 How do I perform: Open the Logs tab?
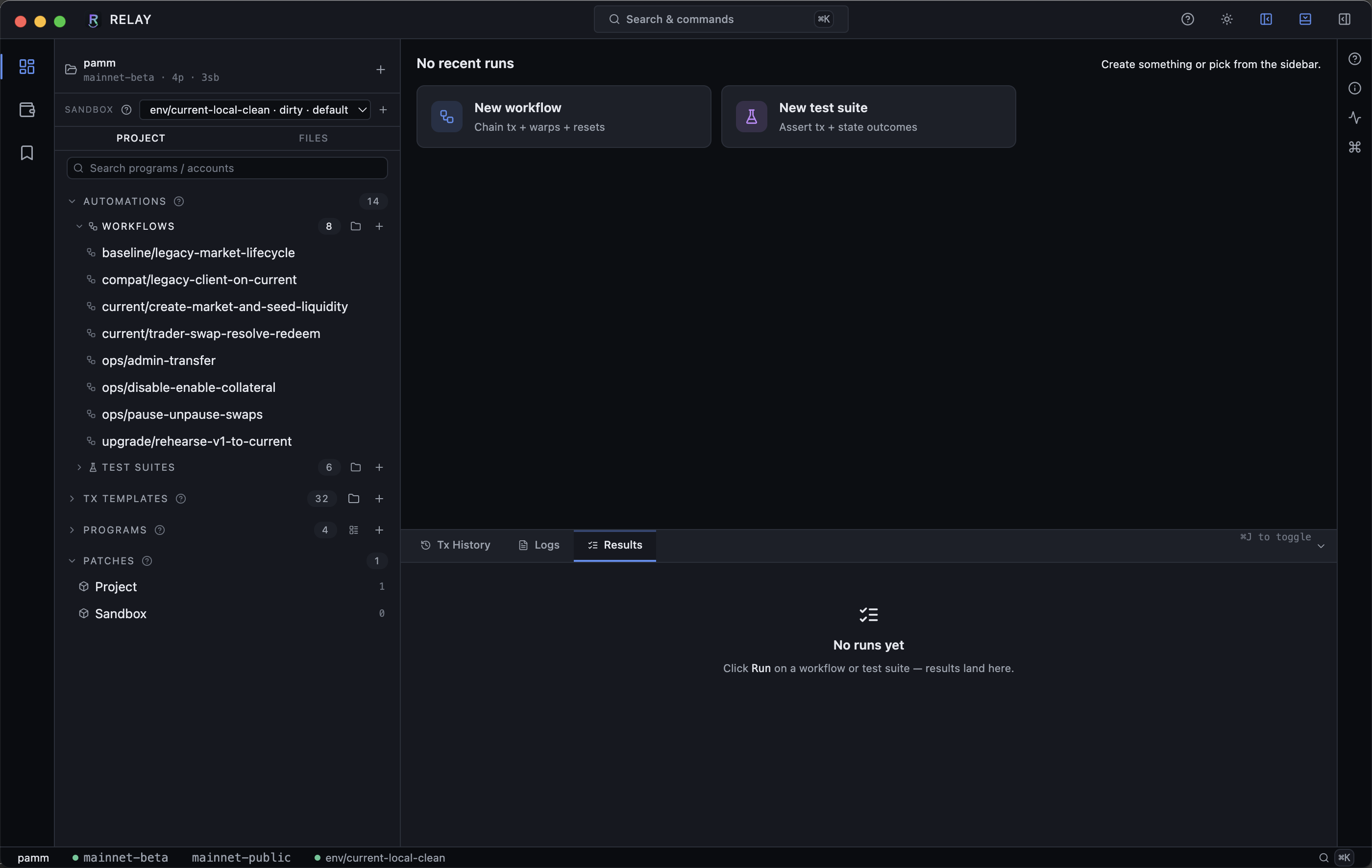point(539,545)
